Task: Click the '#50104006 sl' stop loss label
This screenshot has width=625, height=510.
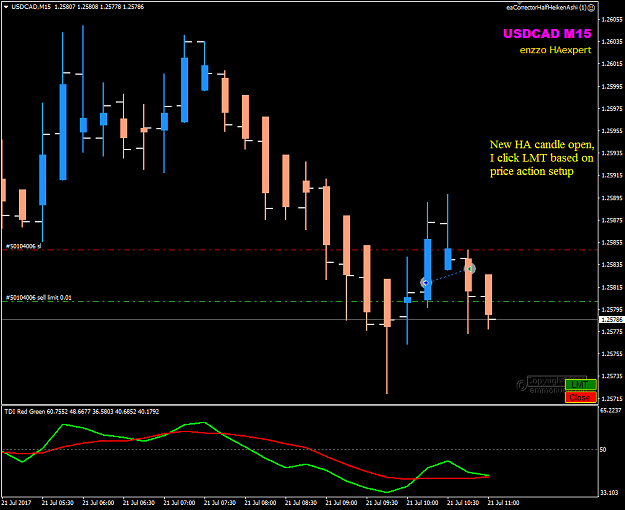Action: (24, 246)
